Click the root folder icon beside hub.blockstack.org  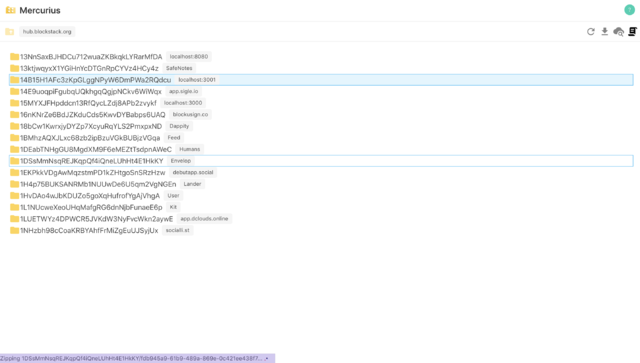click(10, 31)
